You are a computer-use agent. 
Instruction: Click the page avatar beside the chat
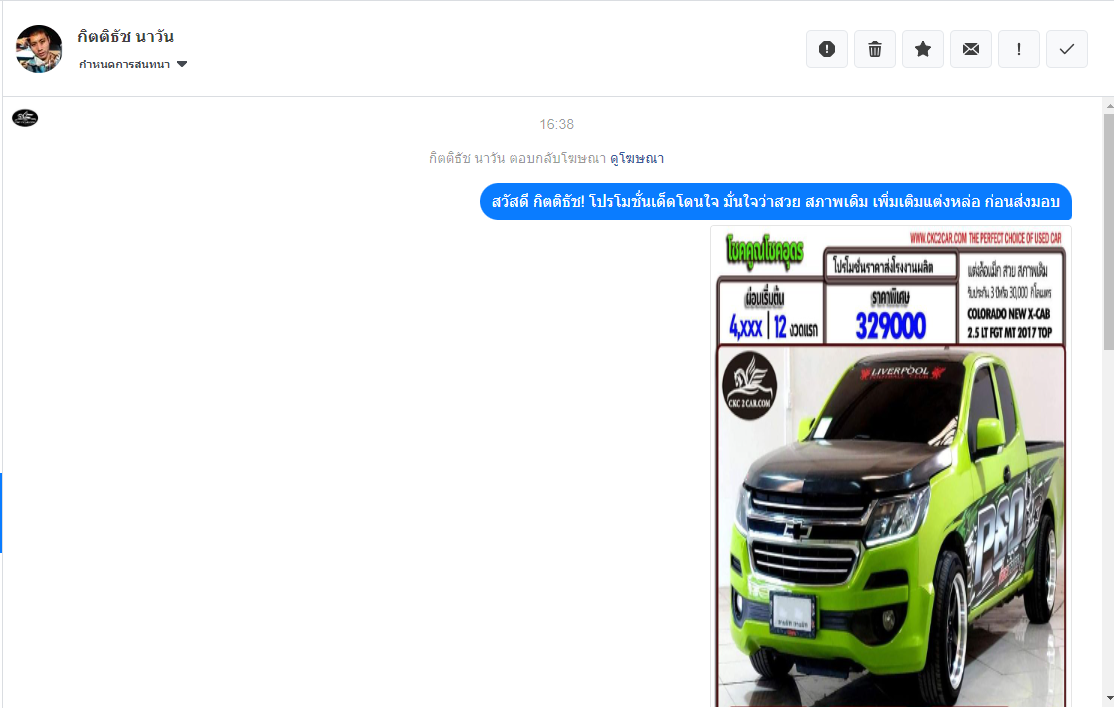pyautogui.click(x=25, y=118)
